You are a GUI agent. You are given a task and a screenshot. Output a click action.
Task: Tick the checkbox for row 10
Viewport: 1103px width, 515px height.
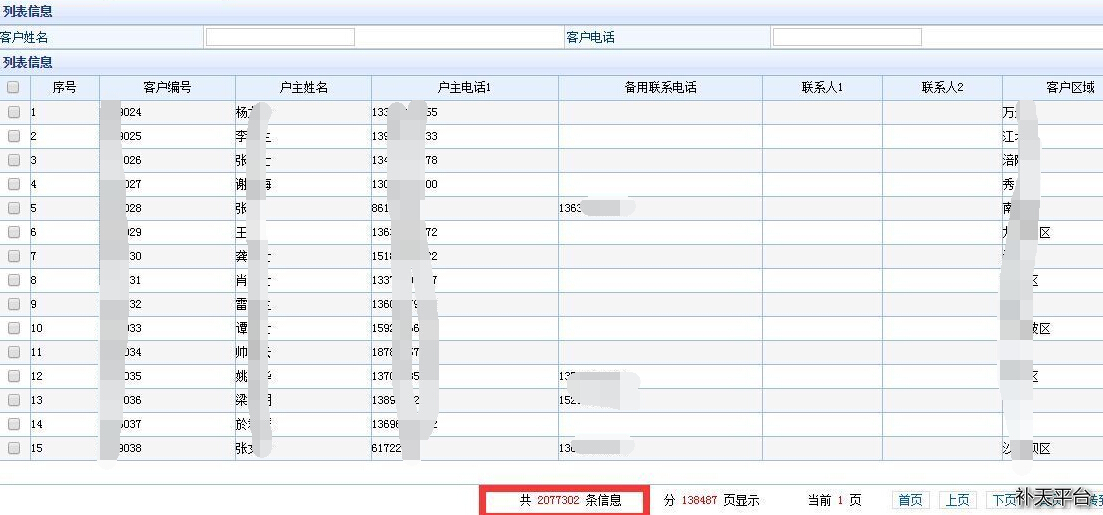coord(14,329)
